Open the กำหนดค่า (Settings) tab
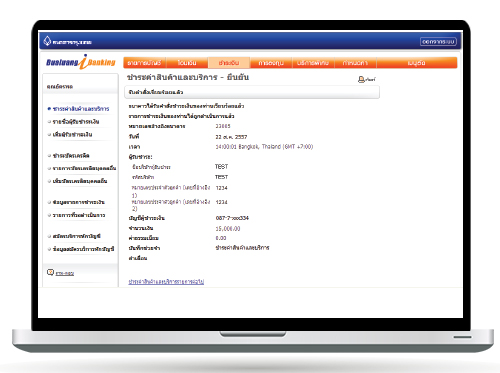The height and width of the screenshot is (373, 500). pos(355,63)
